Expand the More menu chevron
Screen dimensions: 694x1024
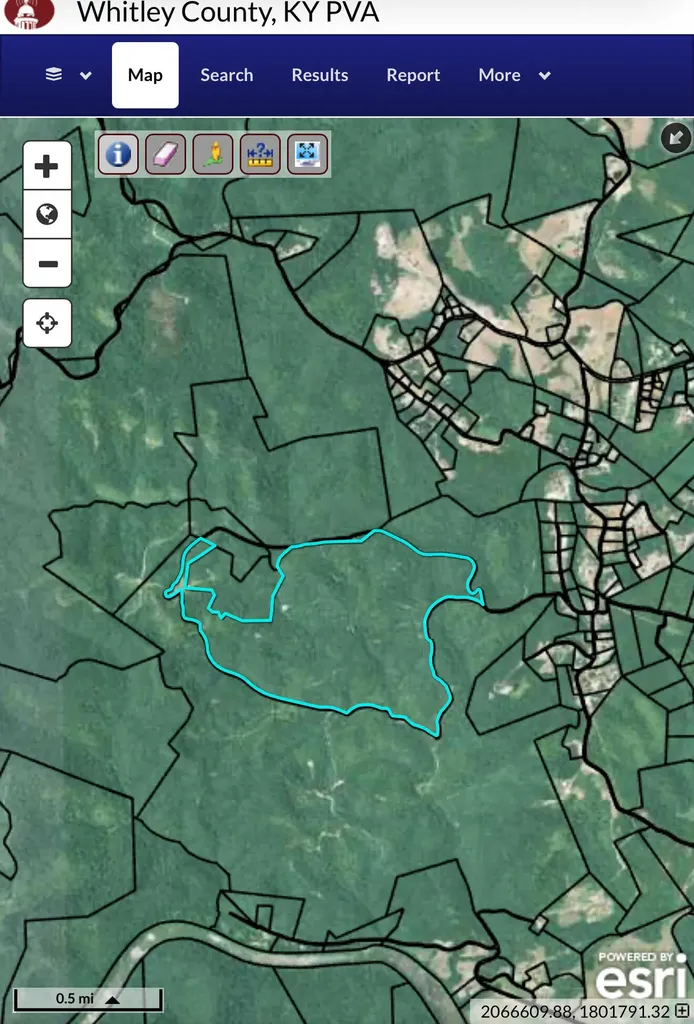click(x=544, y=75)
